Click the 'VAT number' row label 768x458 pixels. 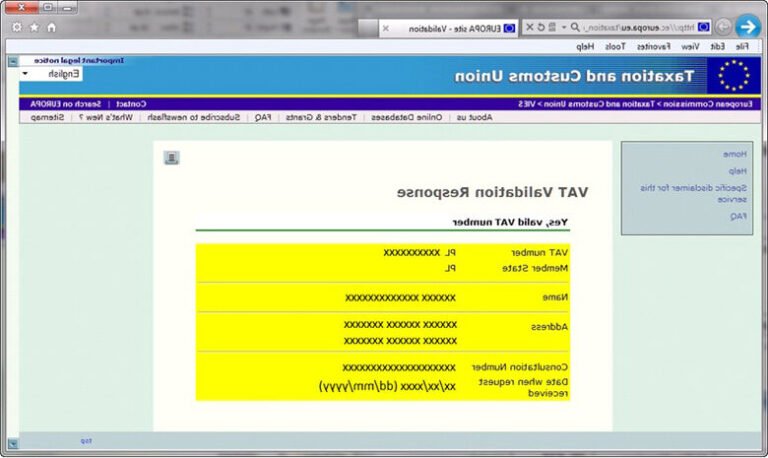coord(539,253)
